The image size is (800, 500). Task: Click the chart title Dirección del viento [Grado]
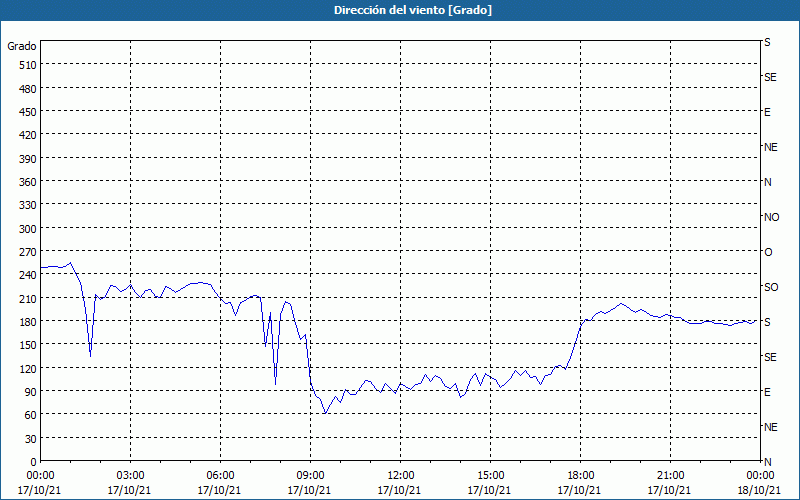tap(413, 10)
